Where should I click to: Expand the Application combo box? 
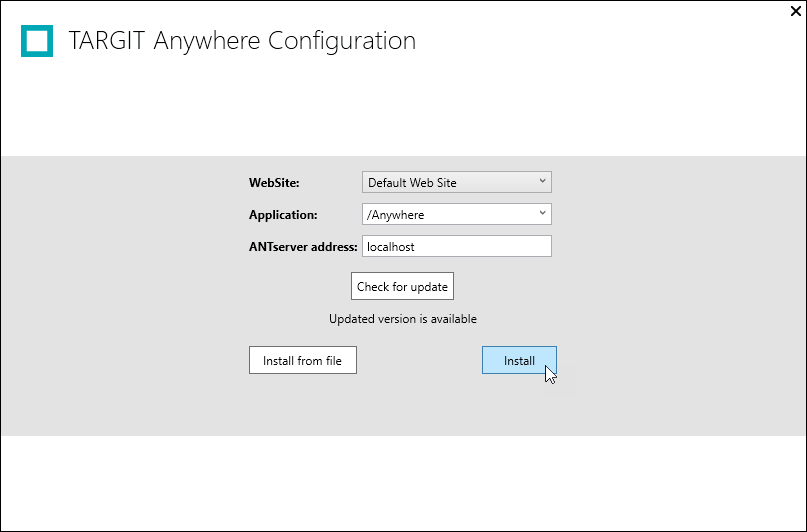pos(457,214)
